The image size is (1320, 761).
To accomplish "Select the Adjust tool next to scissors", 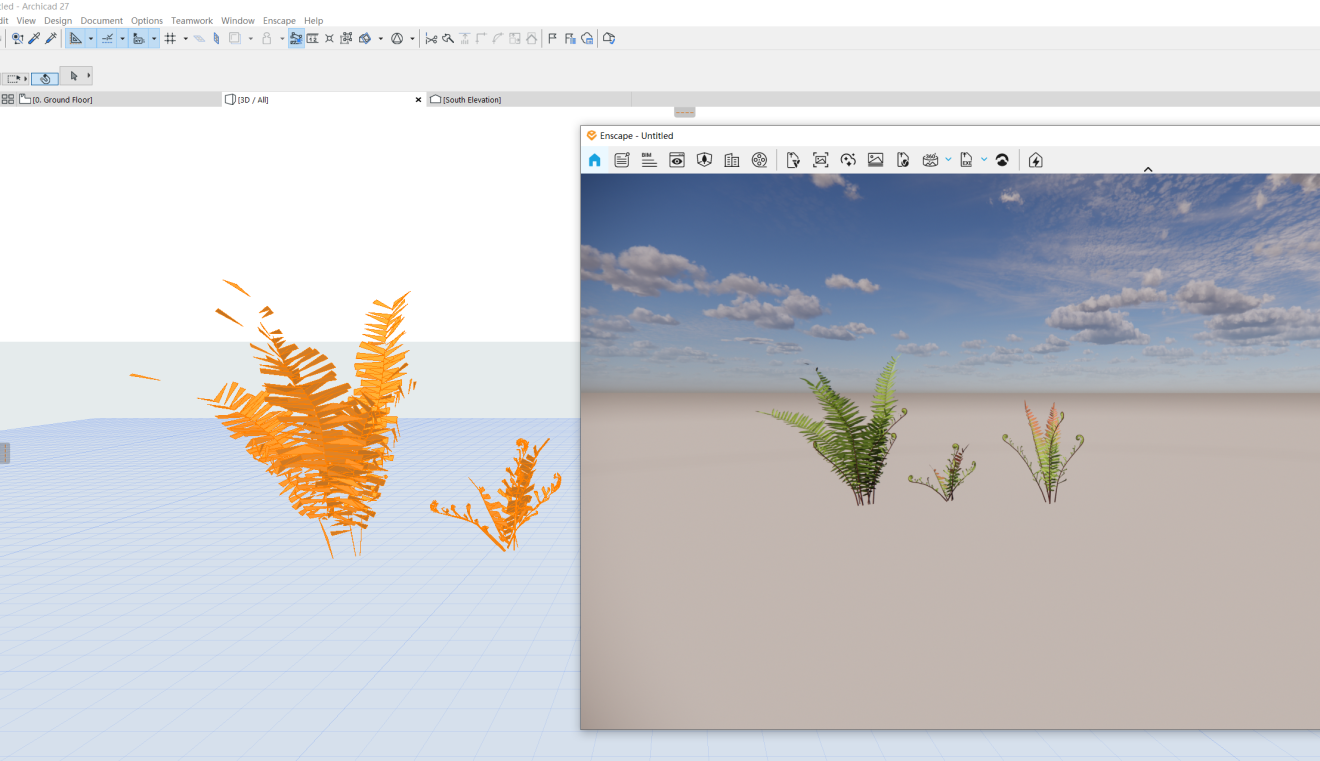I will coord(448,38).
